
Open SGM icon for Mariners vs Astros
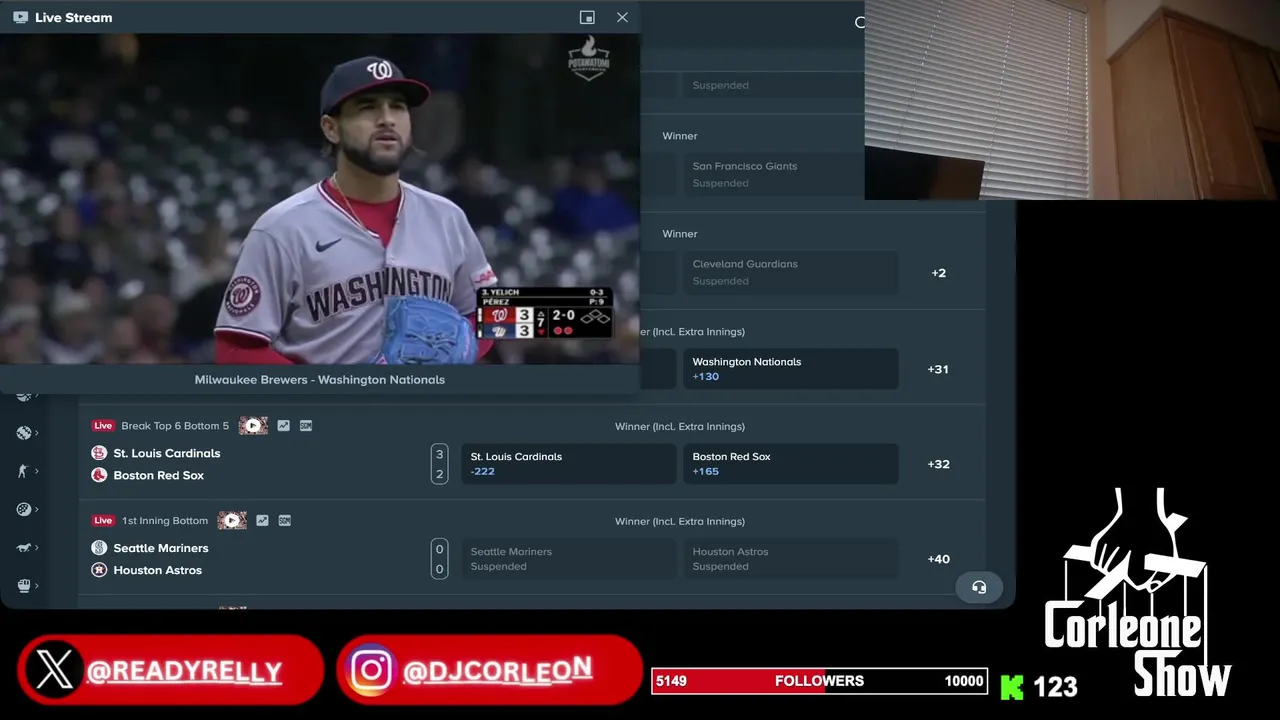(x=285, y=520)
